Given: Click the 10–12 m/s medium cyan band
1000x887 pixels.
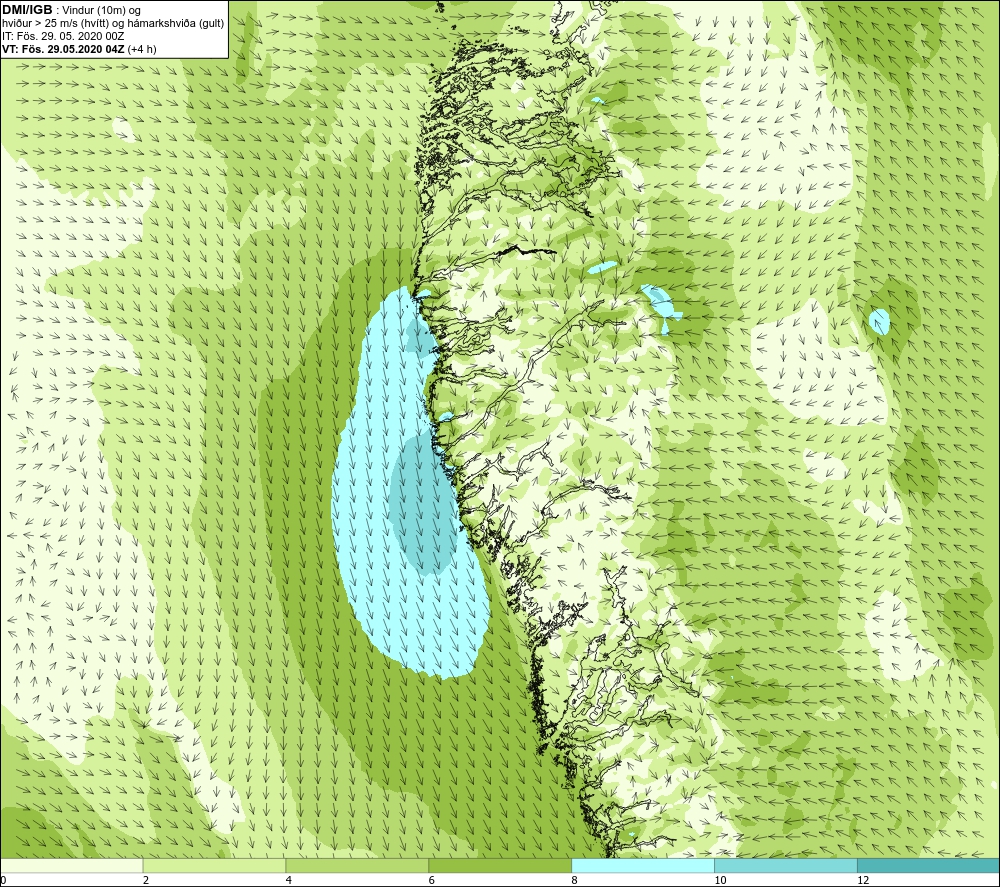Looking at the screenshot, I should click(786, 865).
